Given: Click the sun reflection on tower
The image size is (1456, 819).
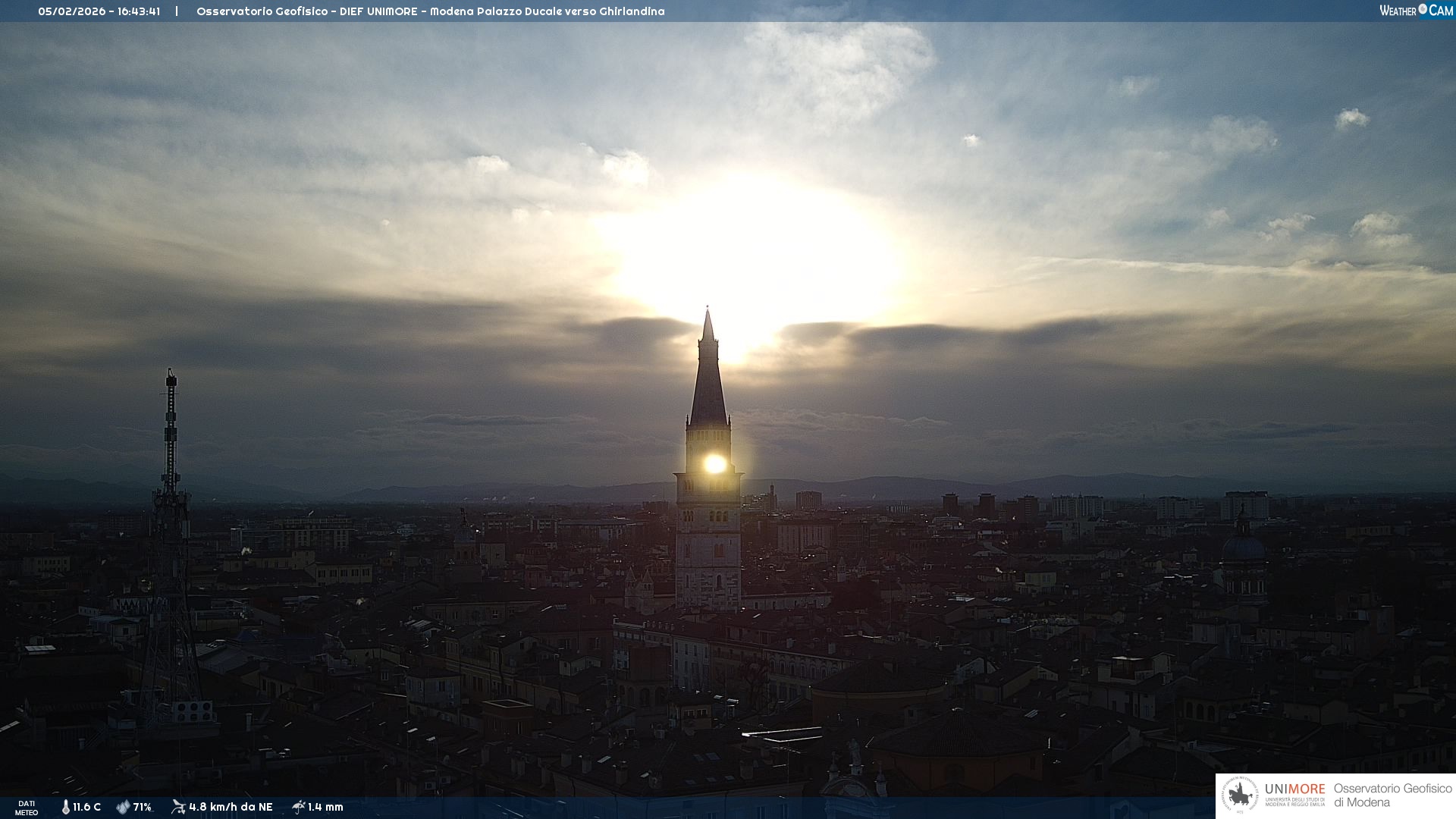Looking at the screenshot, I should 714,463.
